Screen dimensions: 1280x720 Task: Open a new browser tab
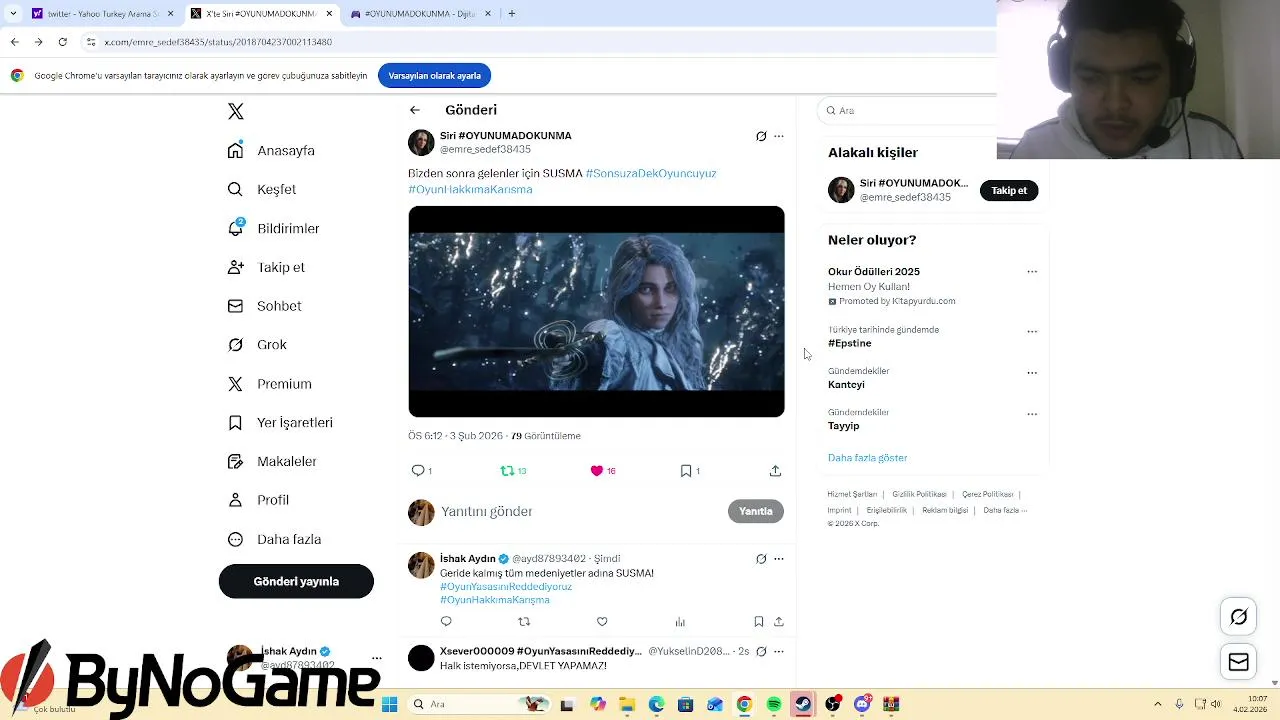(512, 14)
